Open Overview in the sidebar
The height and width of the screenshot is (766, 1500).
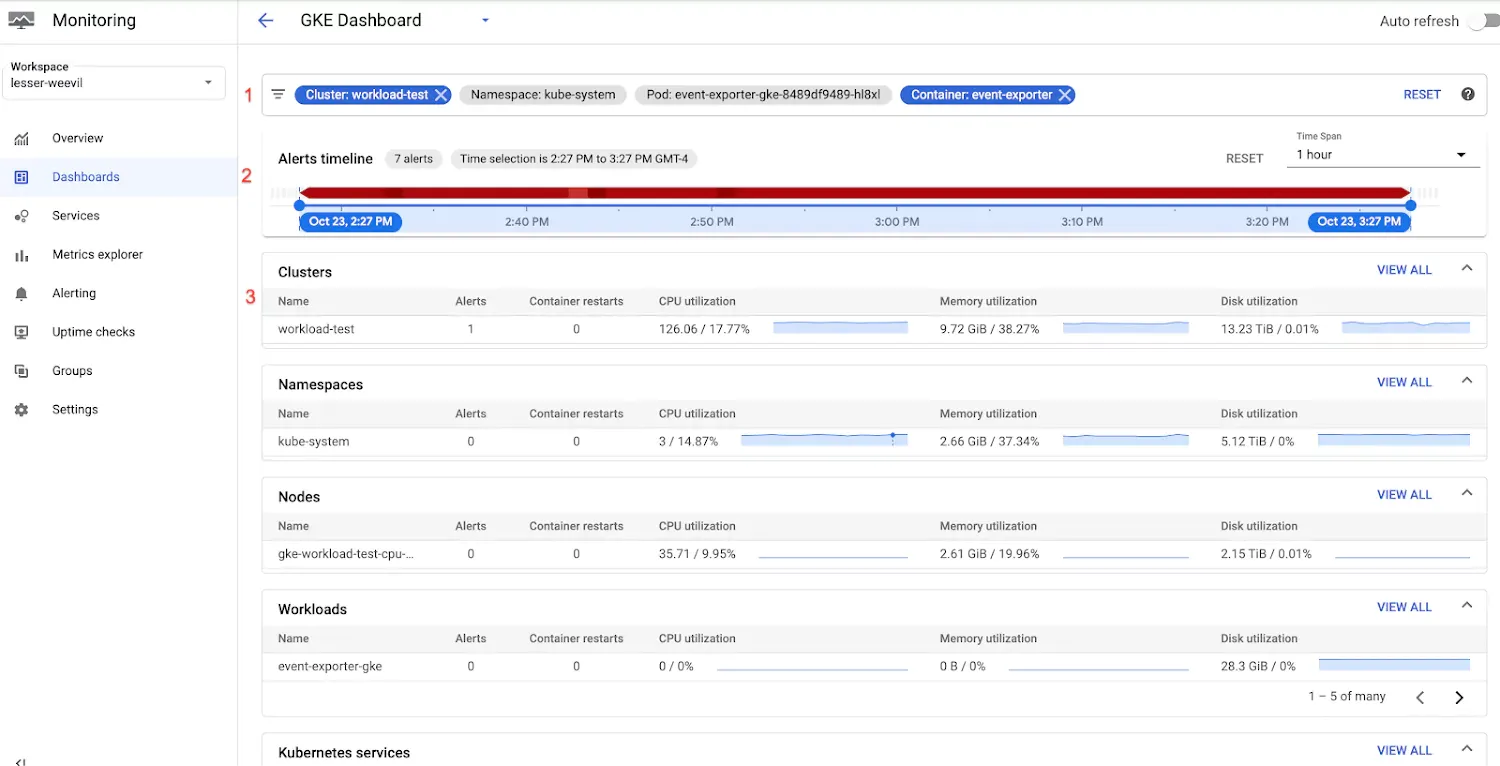78,138
